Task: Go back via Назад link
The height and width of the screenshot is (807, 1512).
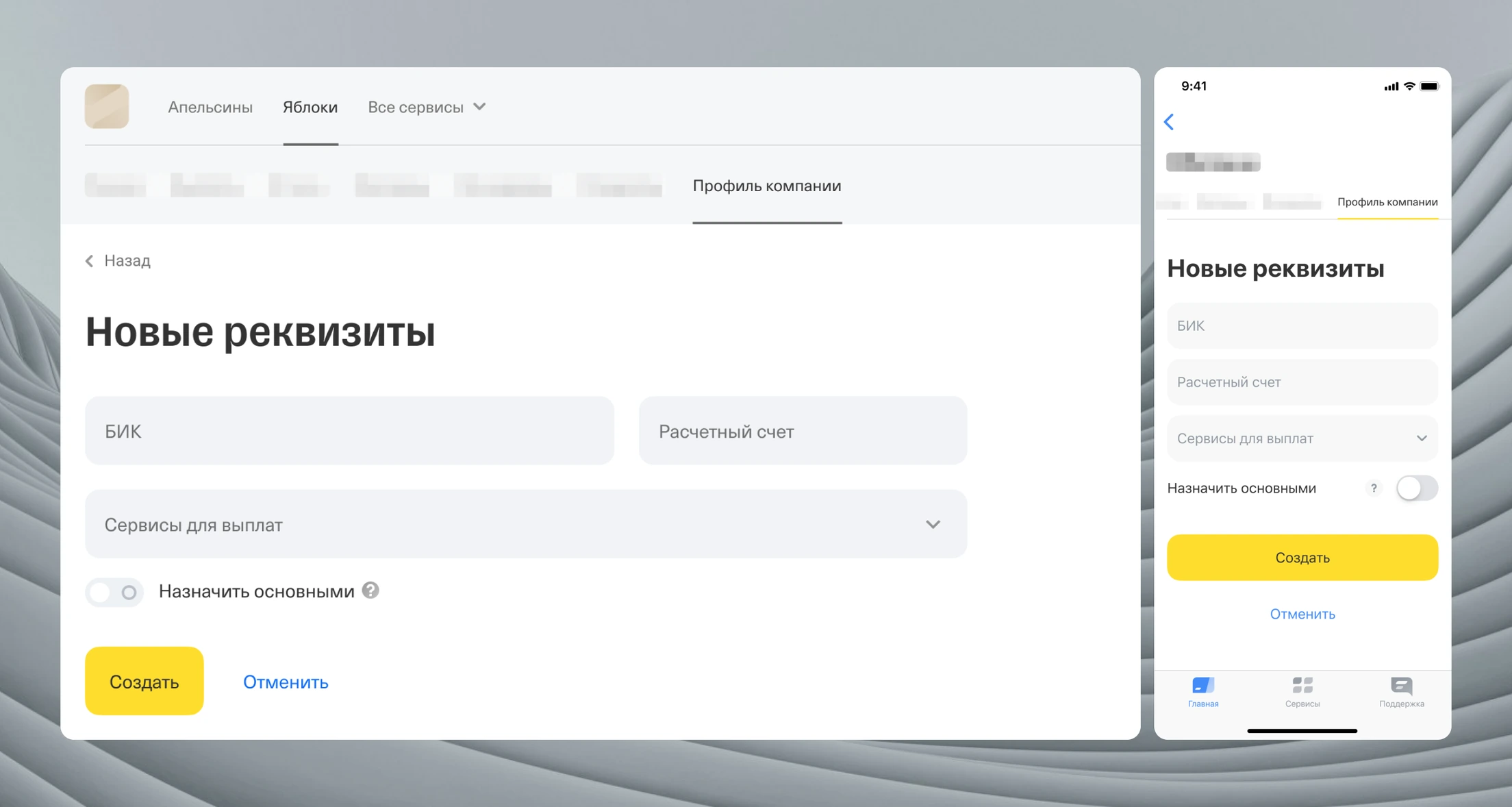Action: pos(118,260)
